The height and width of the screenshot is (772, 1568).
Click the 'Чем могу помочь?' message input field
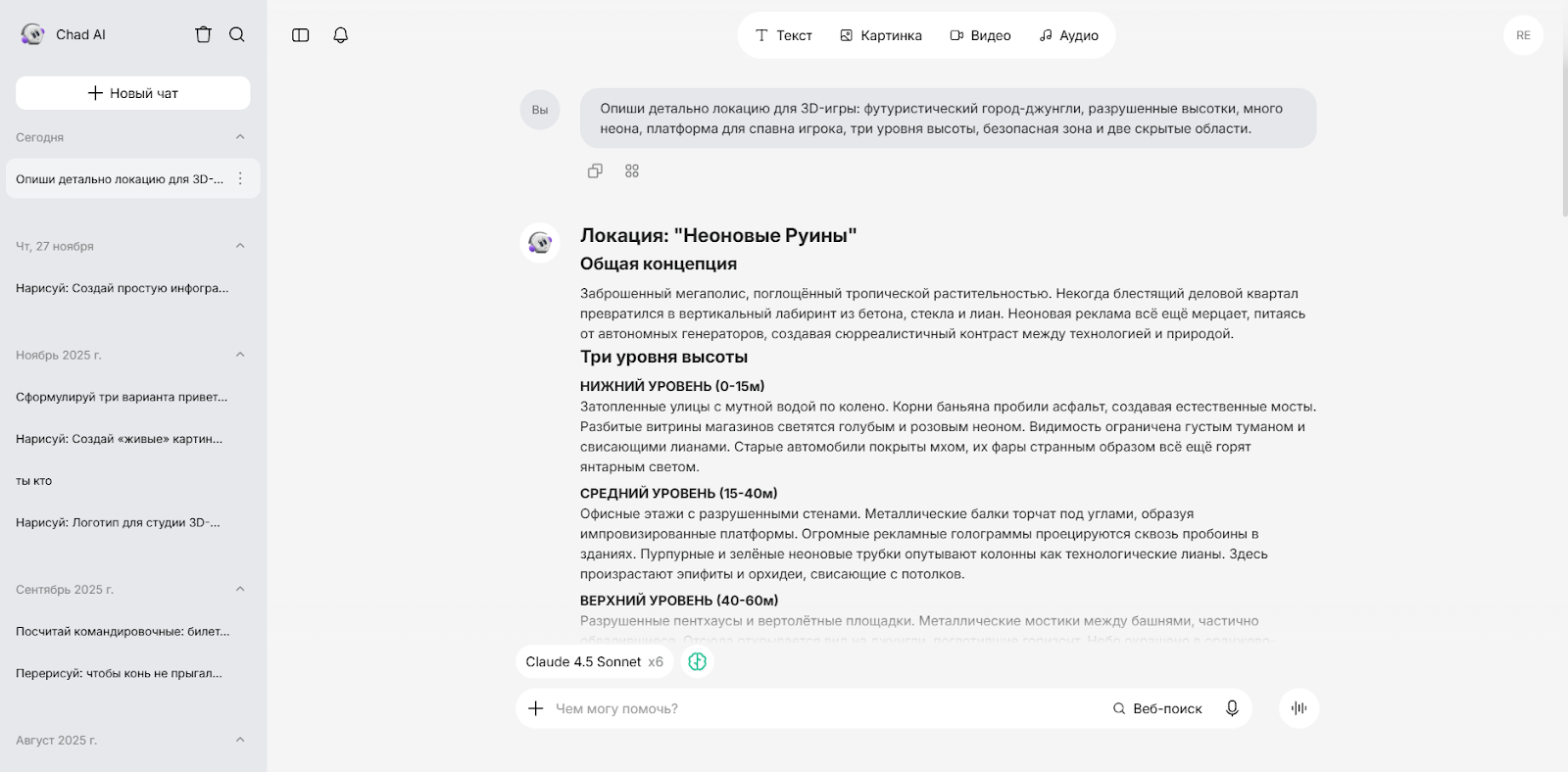point(823,708)
